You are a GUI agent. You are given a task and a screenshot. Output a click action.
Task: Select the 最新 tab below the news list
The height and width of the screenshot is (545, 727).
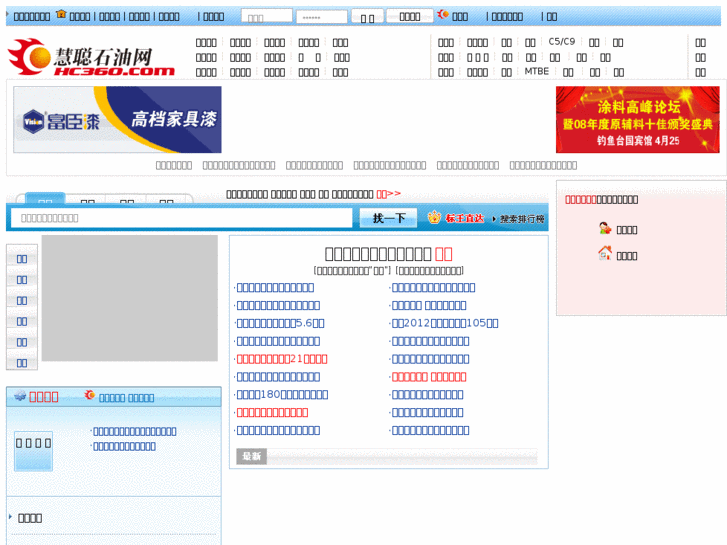coord(251,456)
